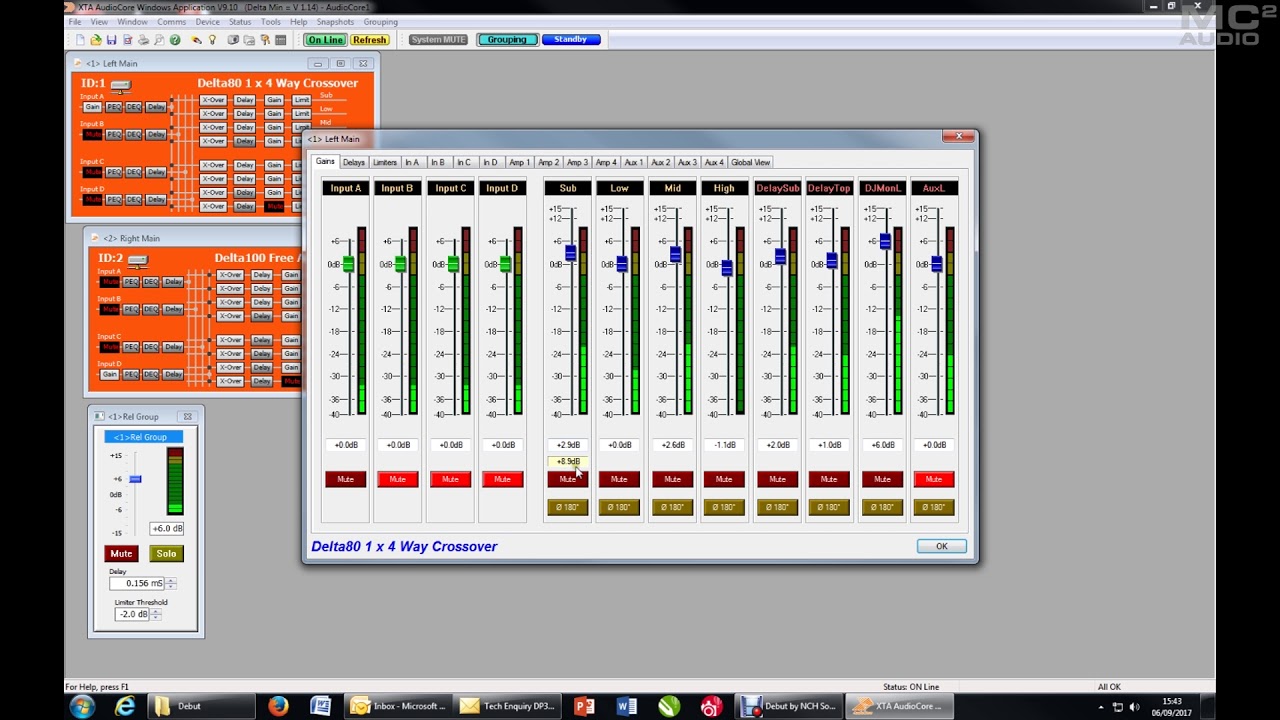This screenshot has height=720, width=1280.
Task: Open PowerPoint from the taskbar
Action: click(x=583, y=707)
